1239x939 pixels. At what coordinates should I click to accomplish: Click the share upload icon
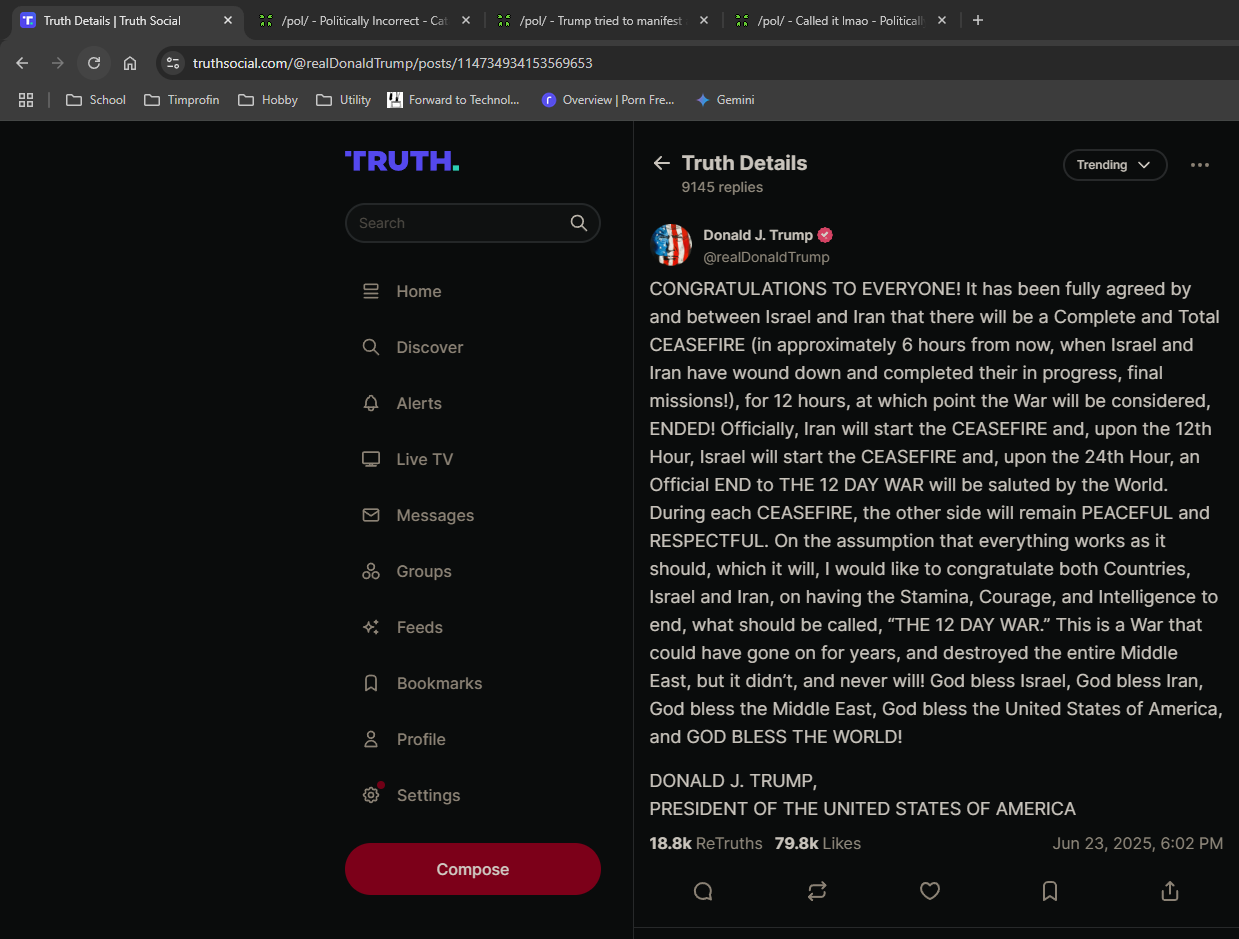(x=1170, y=891)
